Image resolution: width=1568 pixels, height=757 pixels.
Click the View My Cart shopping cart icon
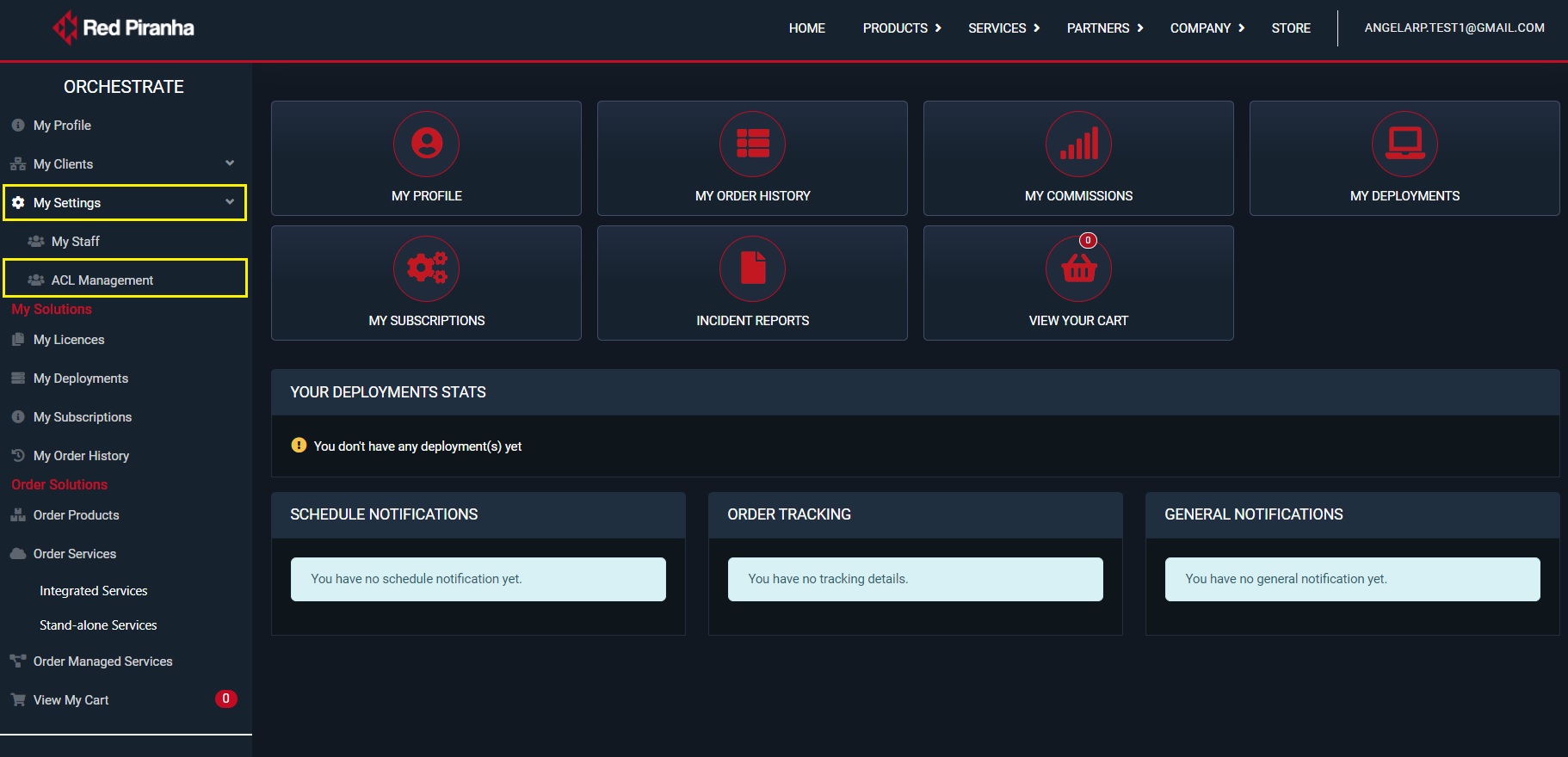(x=18, y=700)
